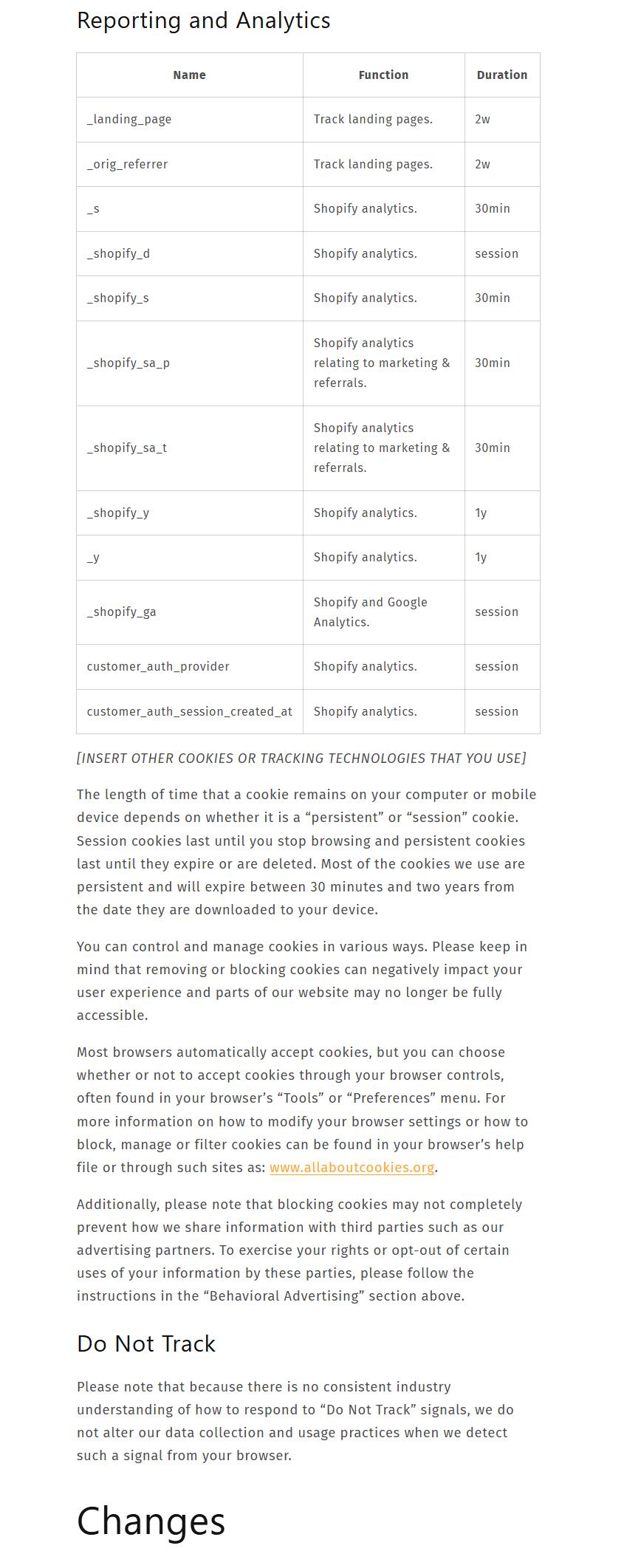641x1568 pixels.
Task: Click the _shopify_ga cookie name cell
Action: 122,612
